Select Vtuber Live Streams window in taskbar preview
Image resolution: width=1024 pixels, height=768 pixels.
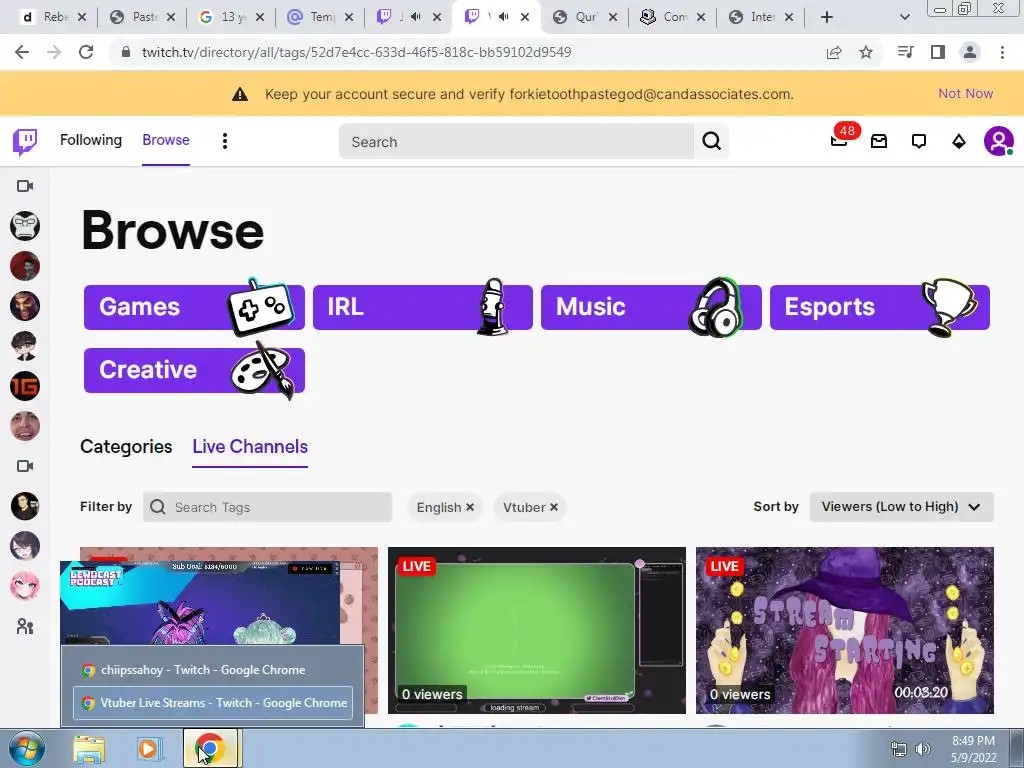[212, 703]
